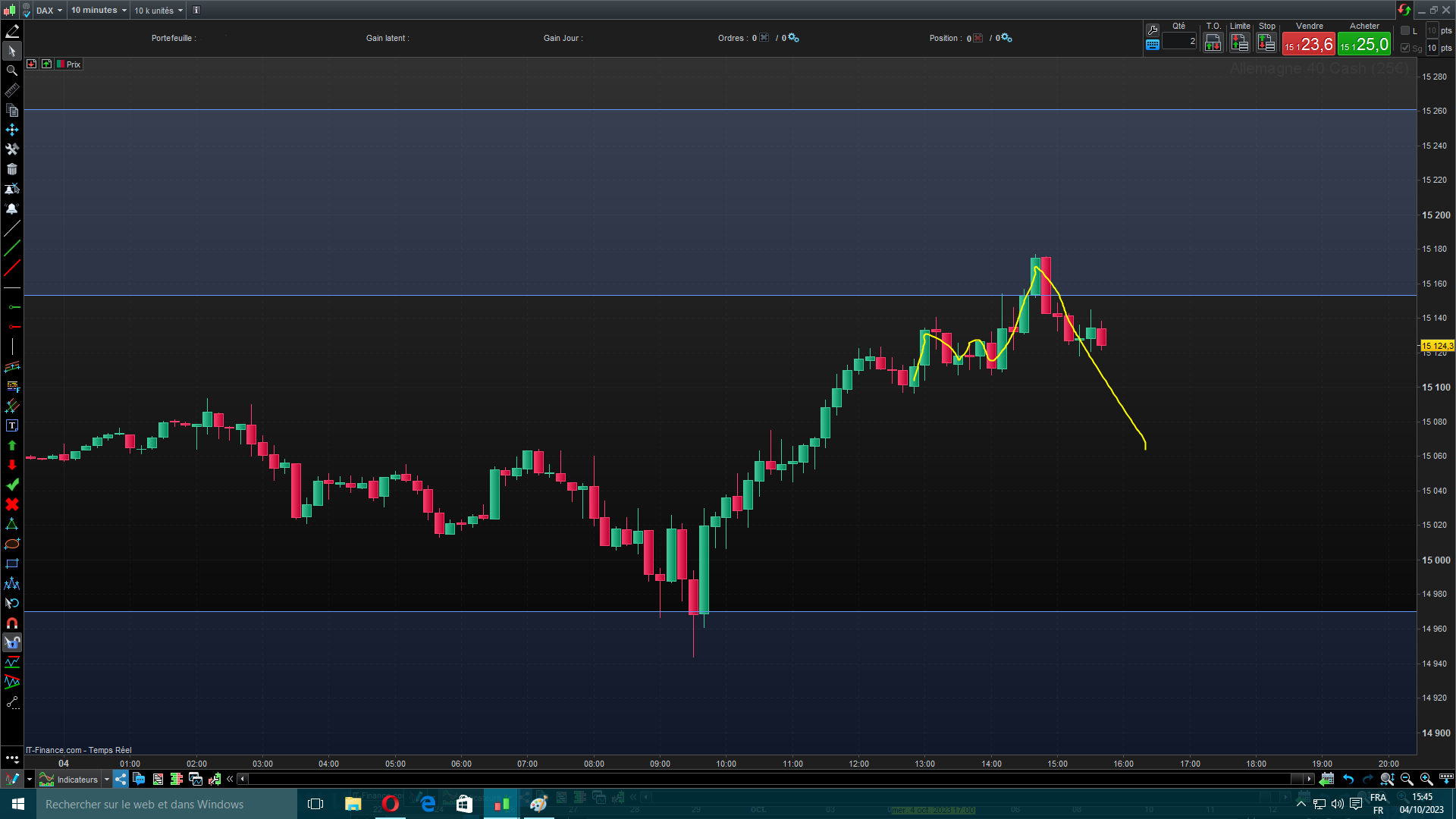Image resolution: width=1456 pixels, height=819 pixels.
Task: Pick the green up arrow marker tool
Action: pos(12,446)
